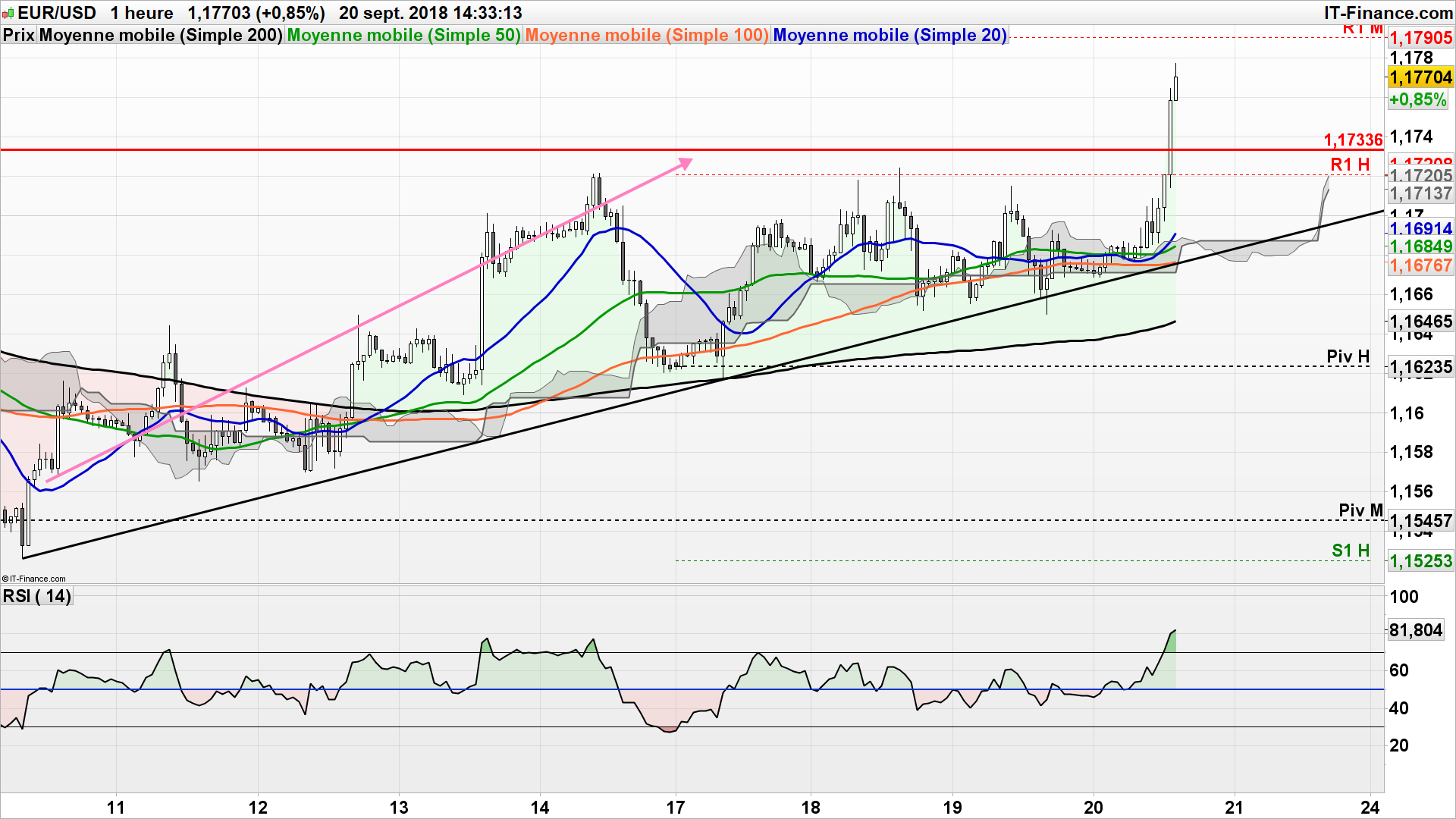Viewport: 1456px width, 819px height.
Task: Select Moyenne mobile (Simple 50) legend
Action: pyautogui.click(x=404, y=35)
